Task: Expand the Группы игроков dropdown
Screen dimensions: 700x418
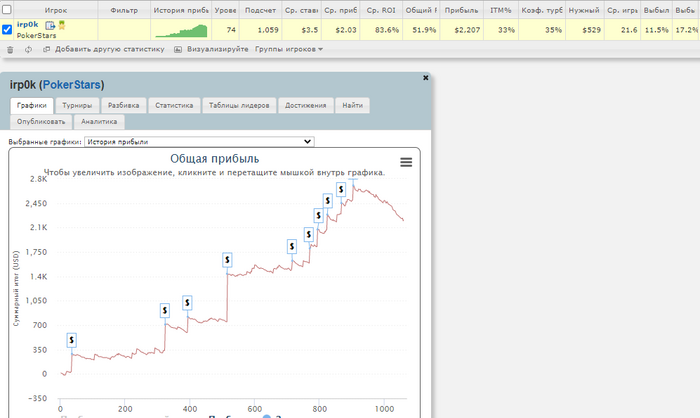Action: click(289, 49)
